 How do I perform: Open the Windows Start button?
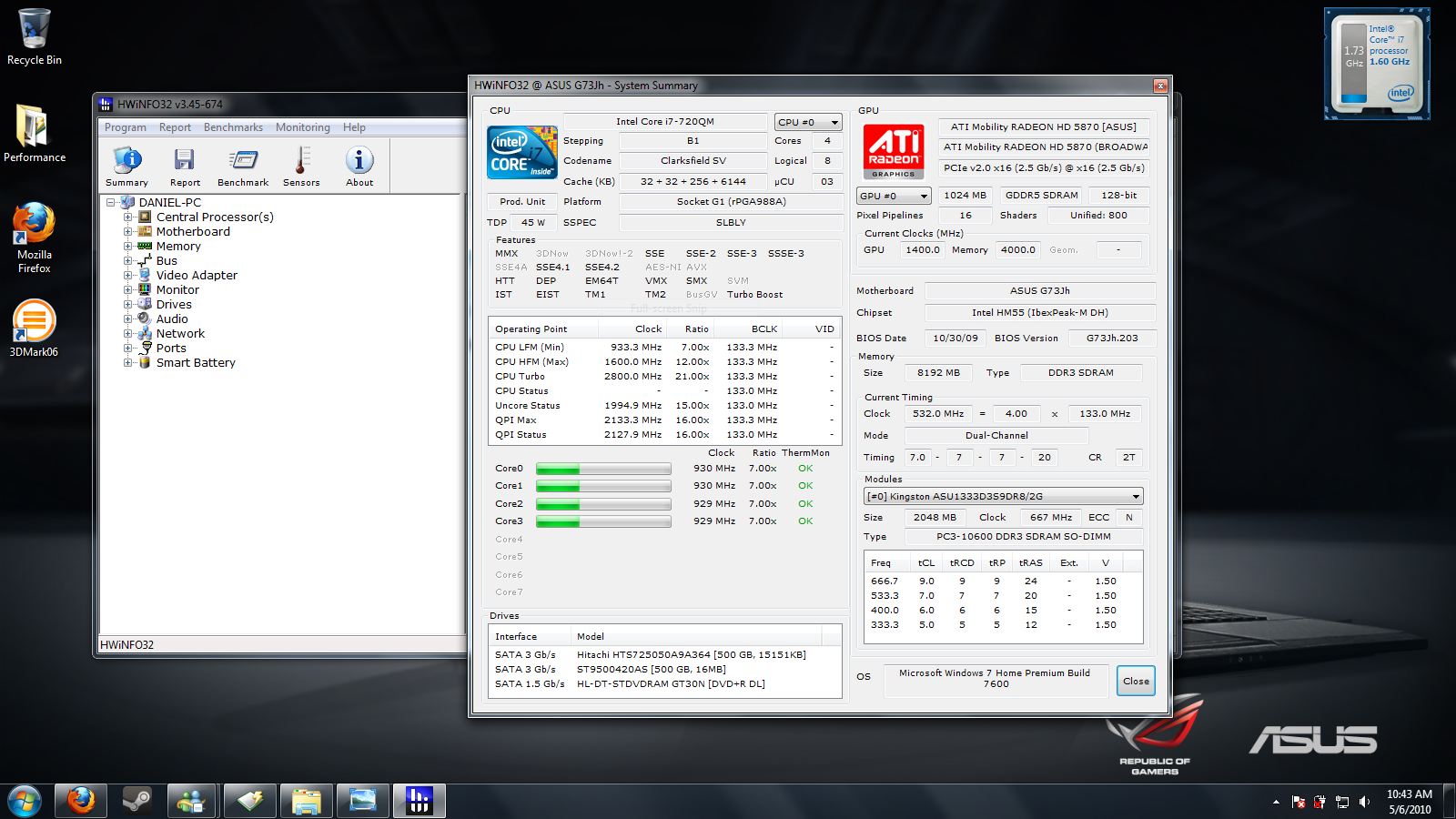(x=24, y=802)
